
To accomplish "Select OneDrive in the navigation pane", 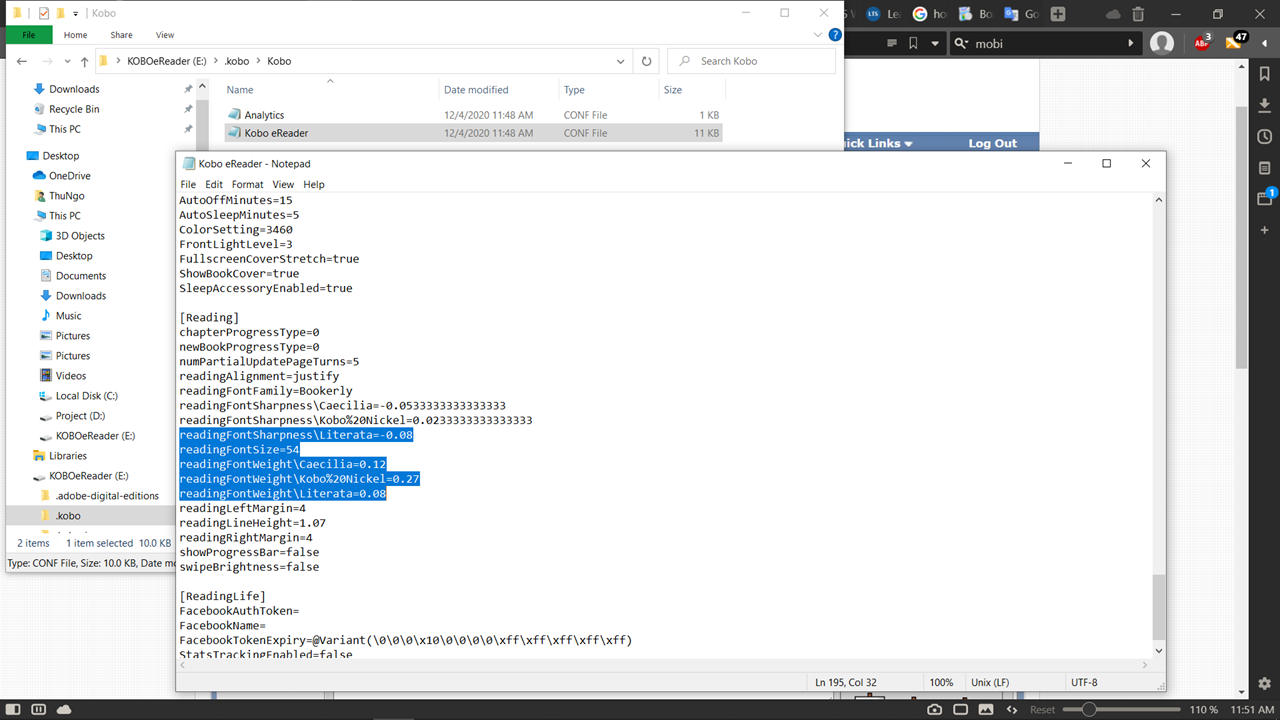I will pos(69,176).
